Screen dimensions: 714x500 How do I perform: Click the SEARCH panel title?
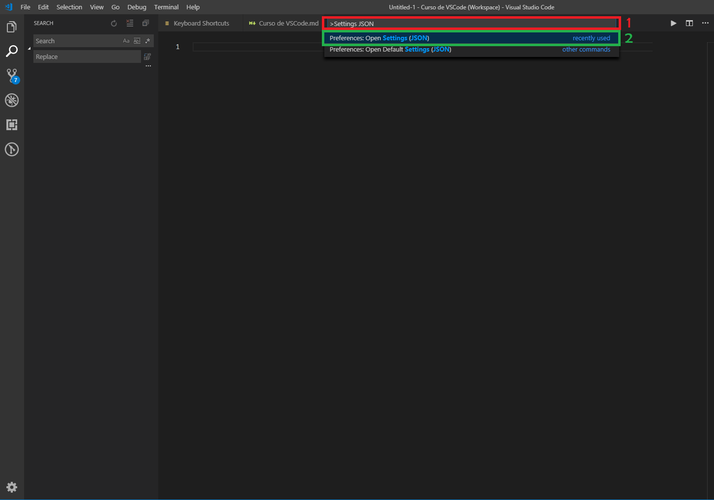point(44,23)
